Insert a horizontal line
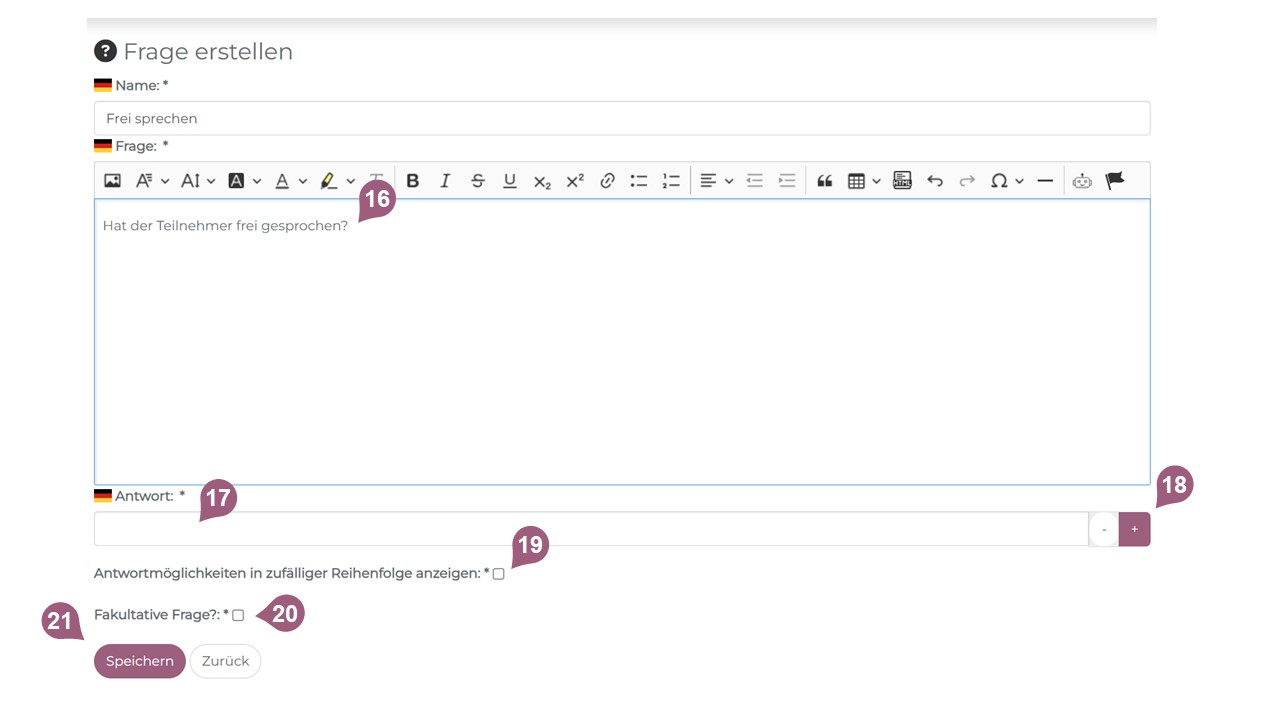The height and width of the screenshot is (720, 1280). (1045, 181)
